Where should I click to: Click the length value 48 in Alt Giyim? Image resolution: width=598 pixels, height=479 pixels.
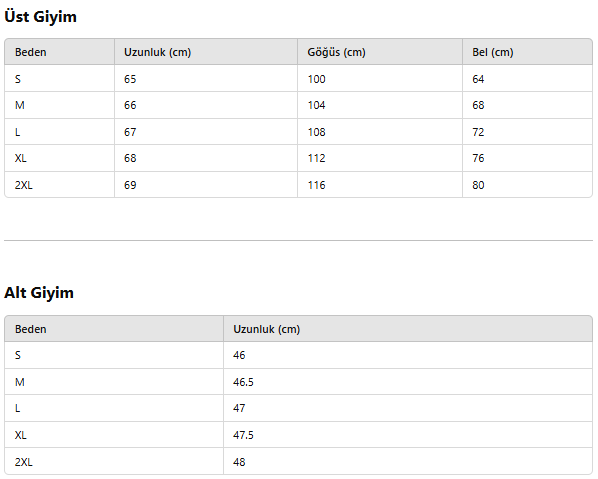pyautogui.click(x=239, y=462)
